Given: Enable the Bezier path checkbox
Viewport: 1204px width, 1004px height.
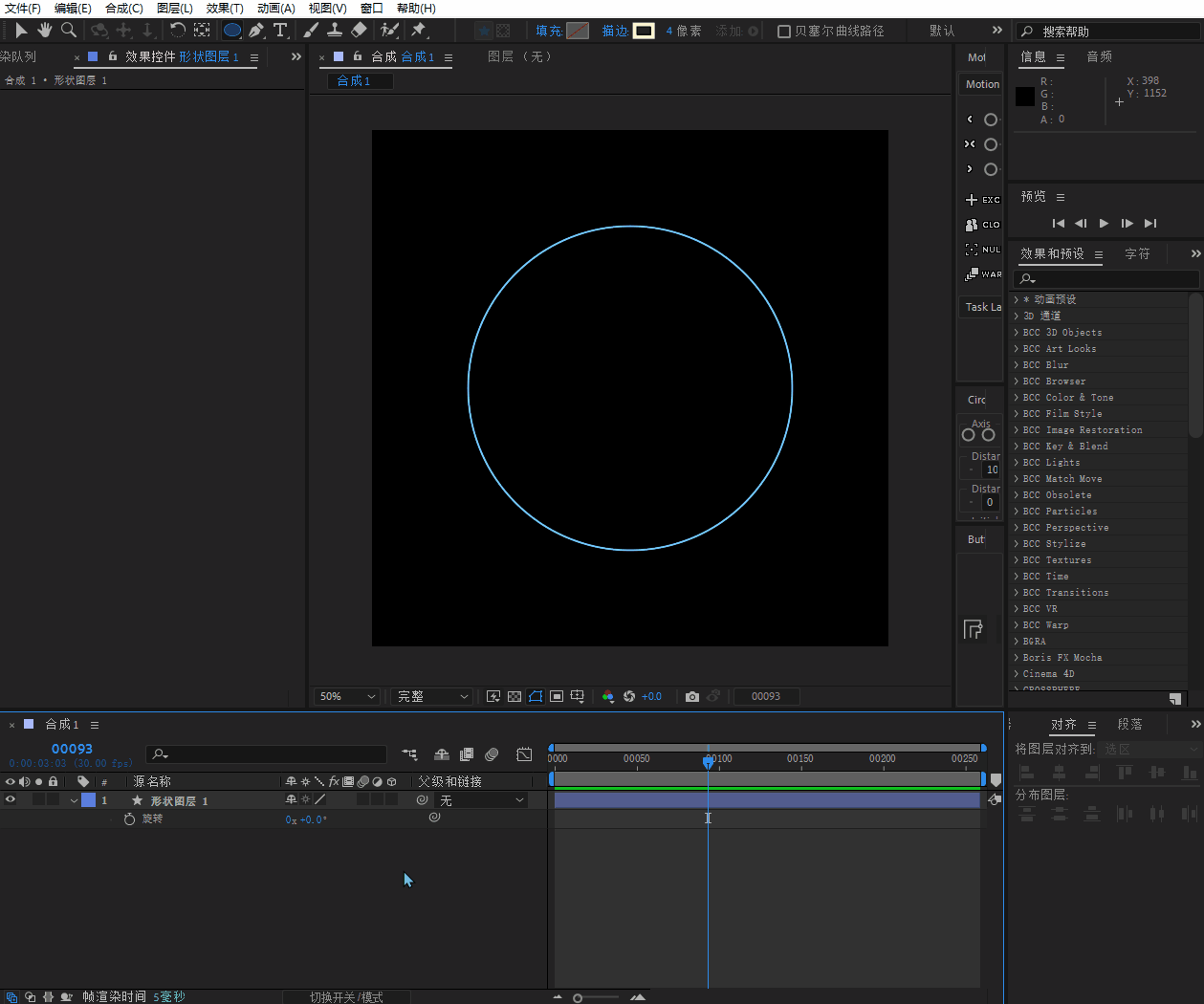Looking at the screenshot, I should (784, 32).
